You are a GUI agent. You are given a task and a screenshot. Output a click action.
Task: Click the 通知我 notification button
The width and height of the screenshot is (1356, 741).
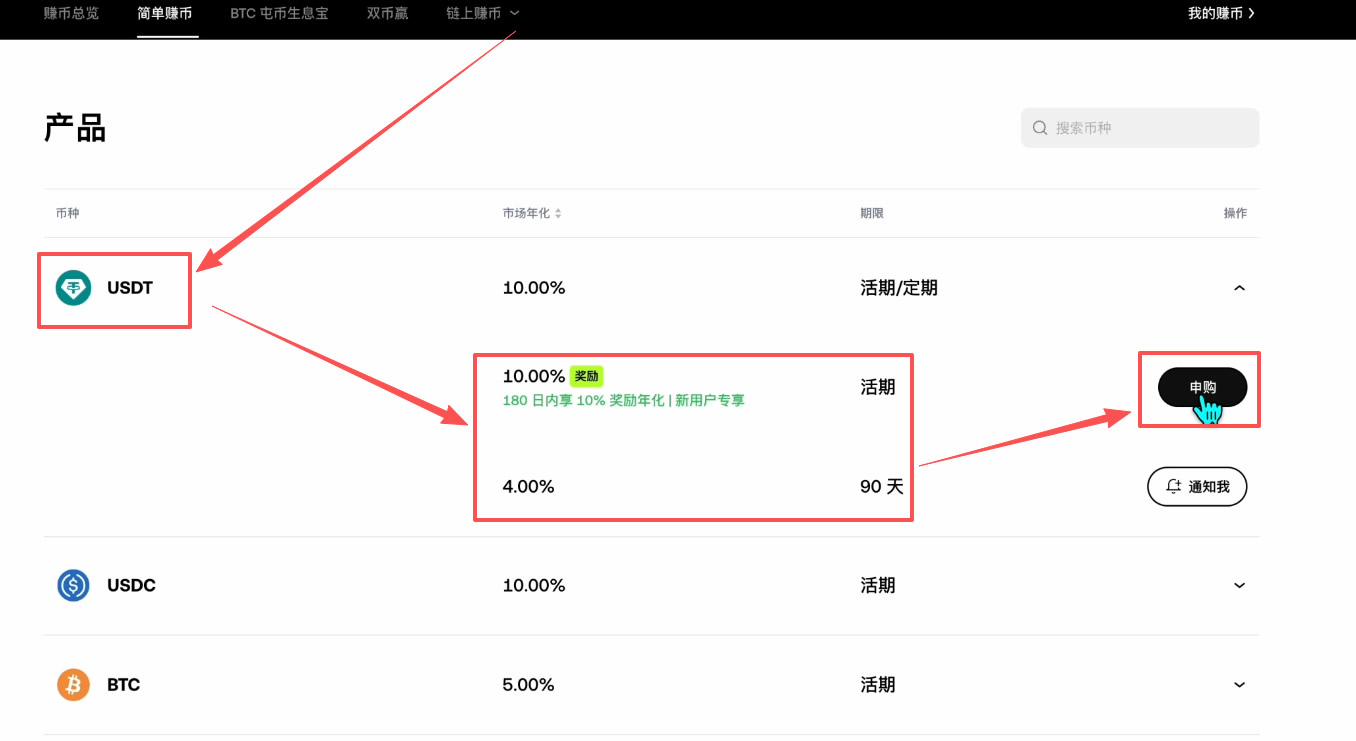(x=1197, y=486)
